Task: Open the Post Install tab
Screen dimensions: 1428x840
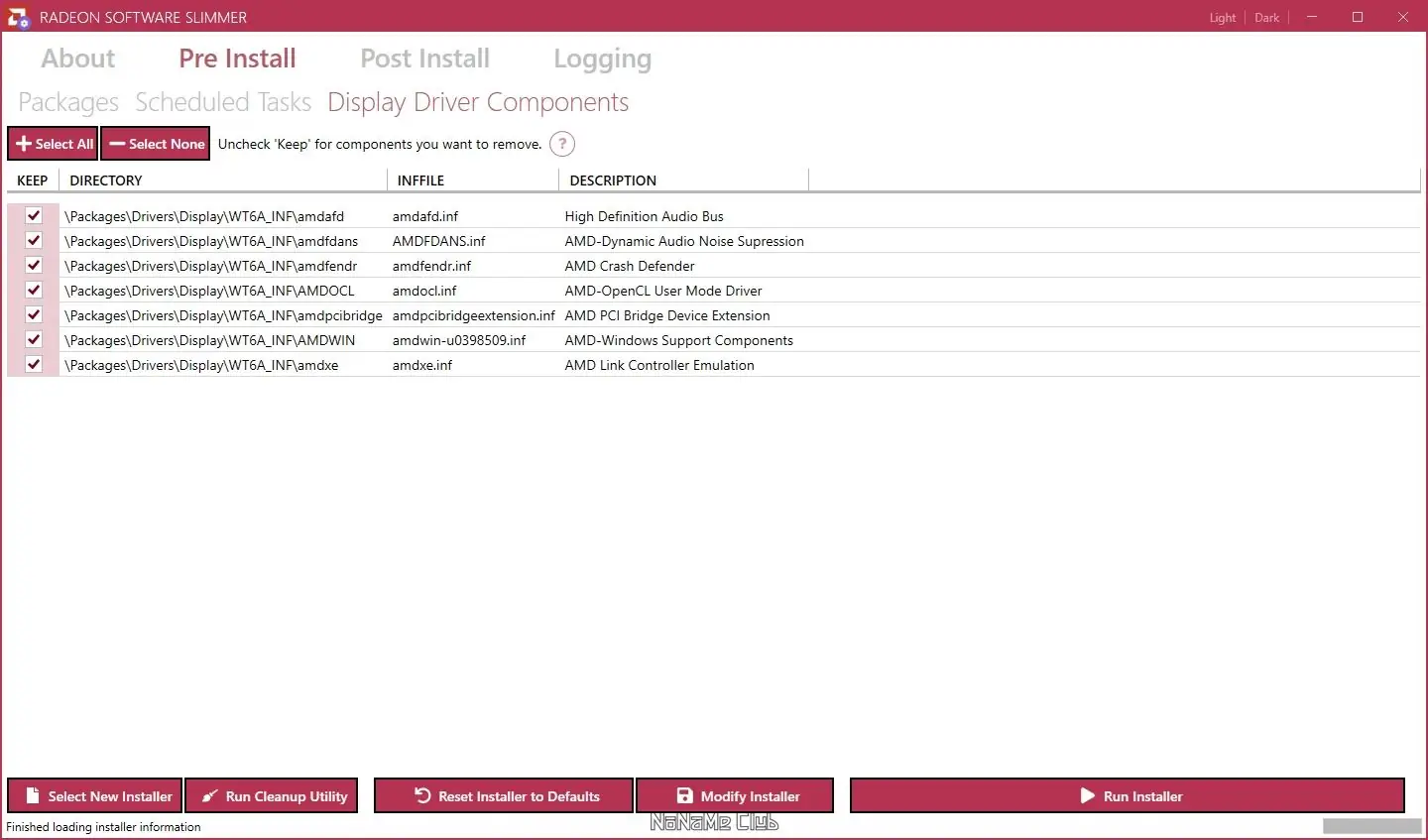Action: point(425,59)
